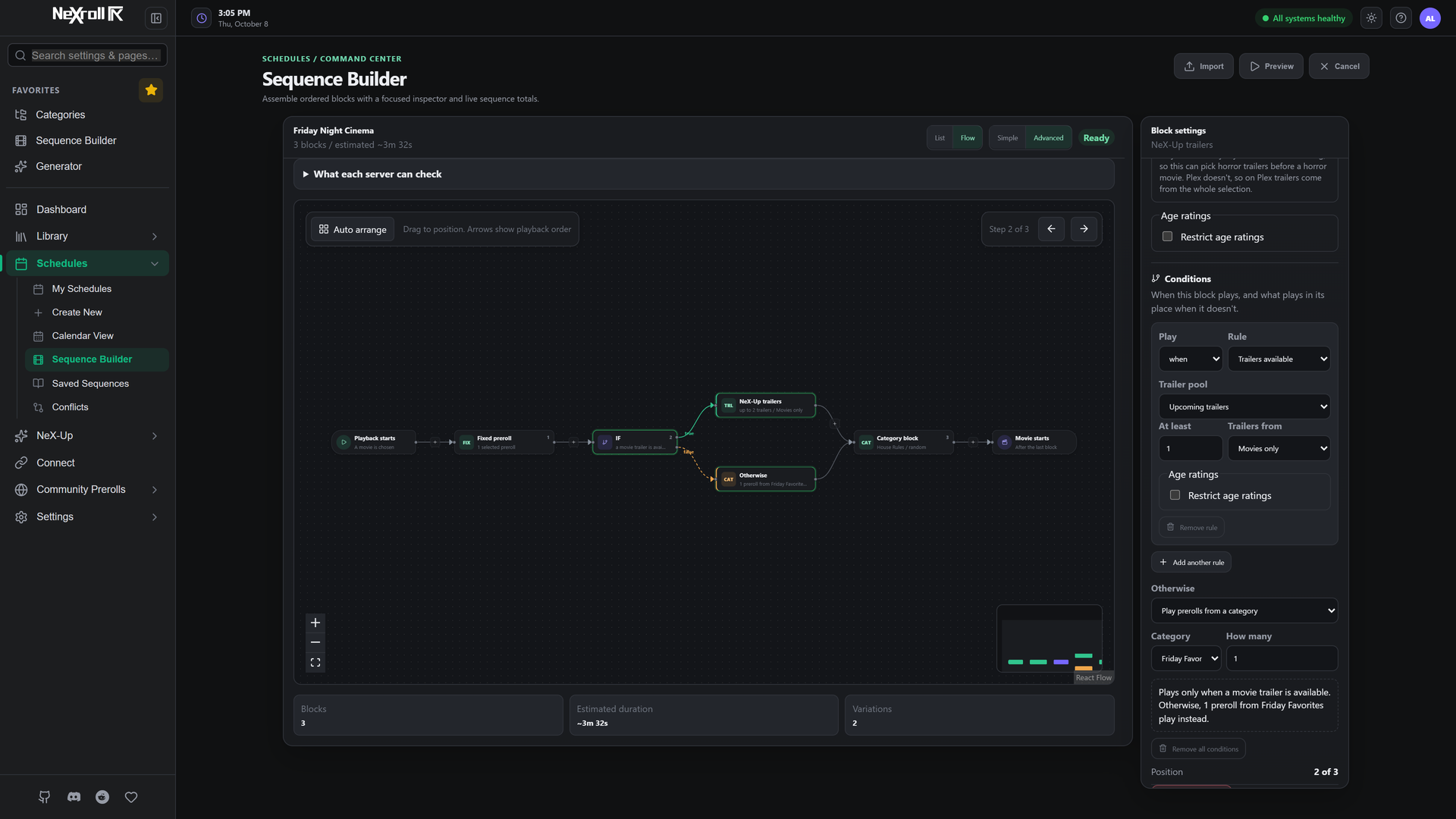Zoom in on the flow canvas

click(315, 623)
